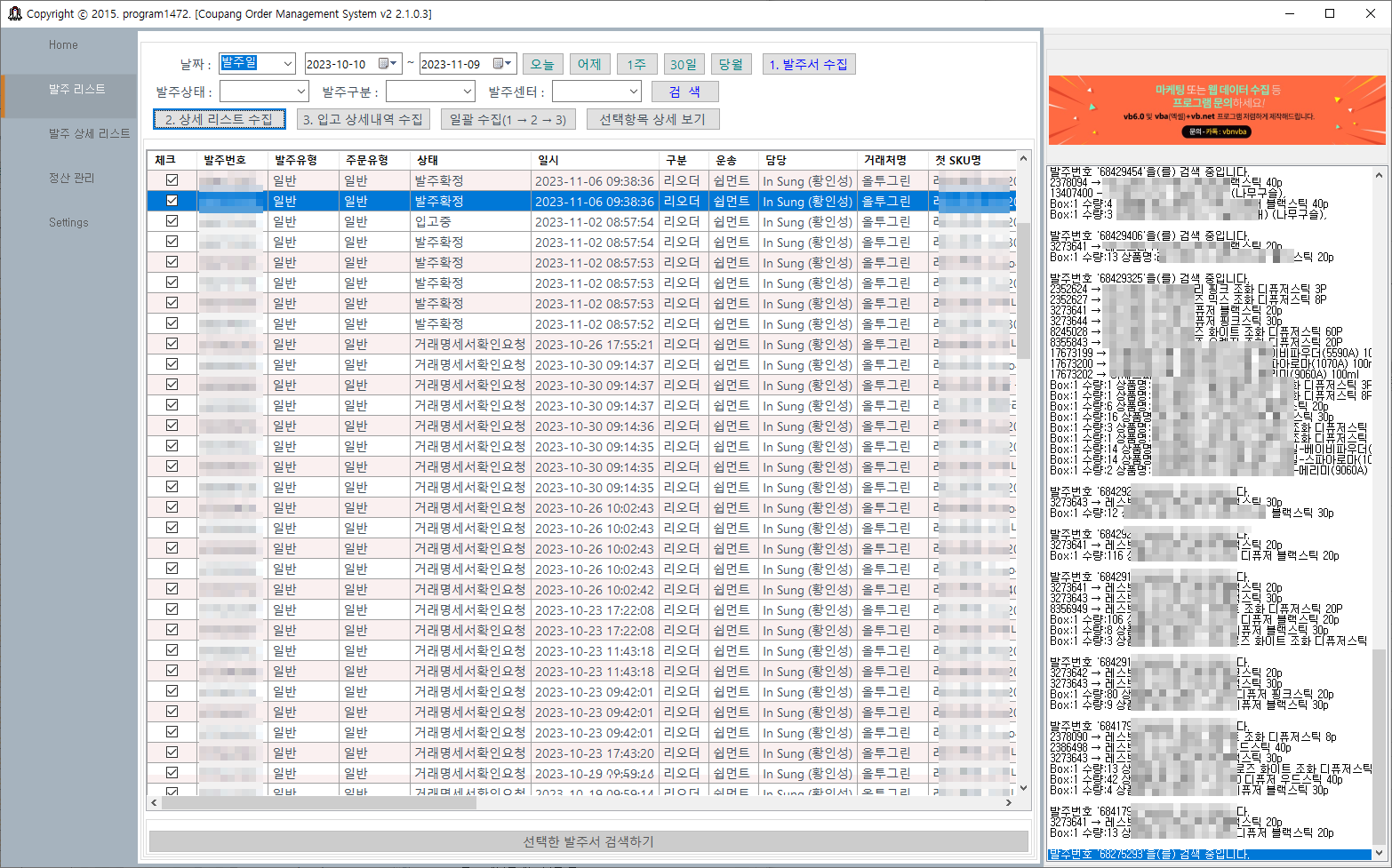This screenshot has width=1392, height=868.
Task: Open the 발주일 date type combo box
Action: tap(258, 63)
